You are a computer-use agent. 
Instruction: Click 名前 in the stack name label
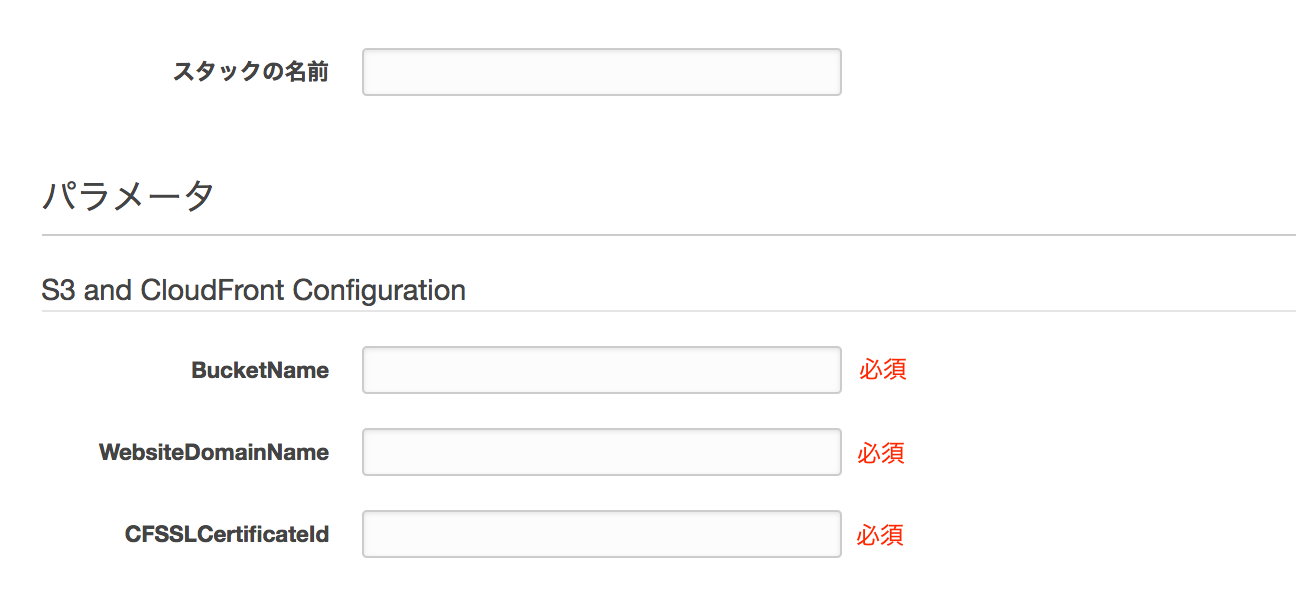(305, 72)
